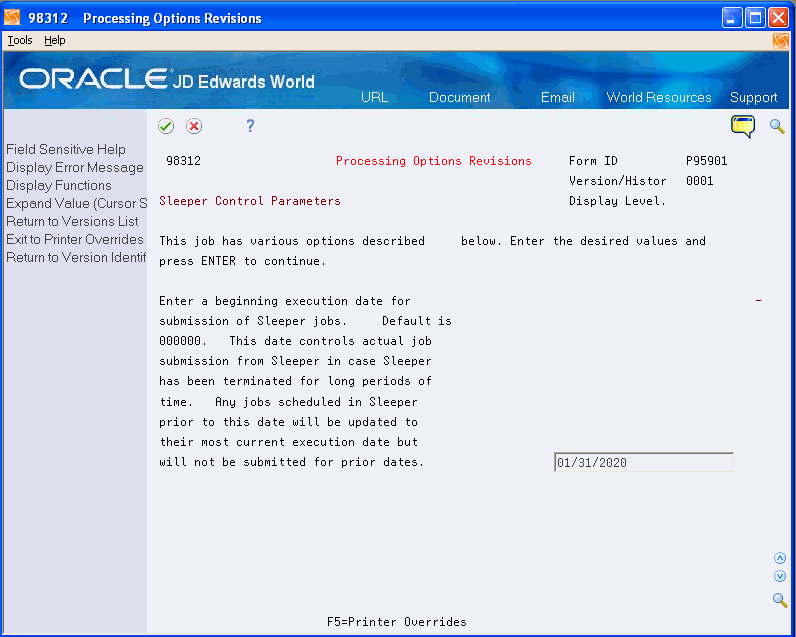Viewport: 796px width, 637px height.
Task: Click Sleeper Control Parameters heading
Action: 250,201
